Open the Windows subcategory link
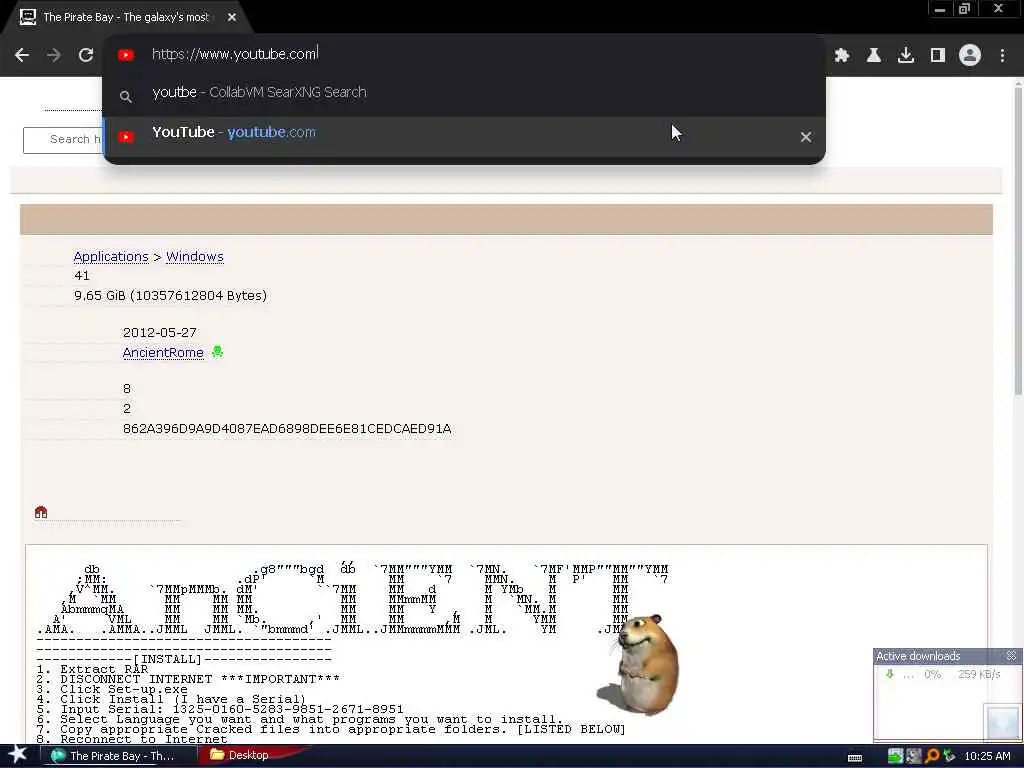Image resolution: width=1024 pixels, height=768 pixels. 195,257
